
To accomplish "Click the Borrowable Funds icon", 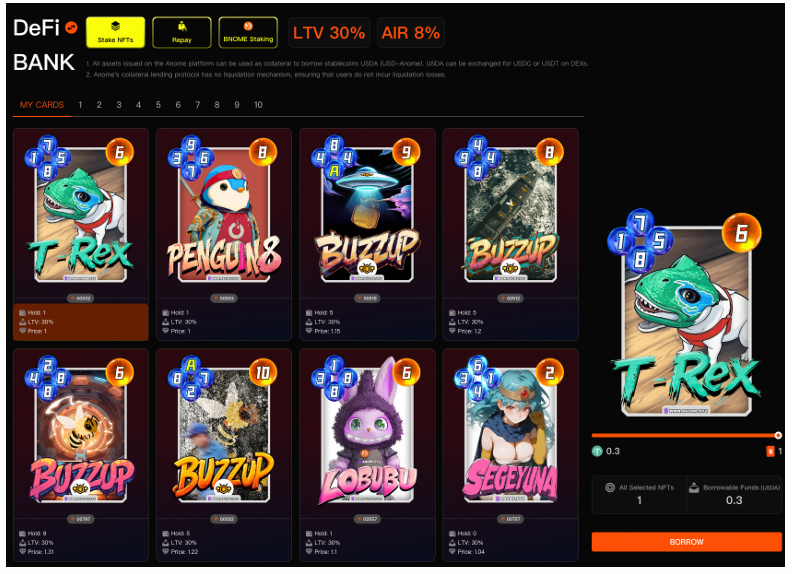I will coord(694,488).
